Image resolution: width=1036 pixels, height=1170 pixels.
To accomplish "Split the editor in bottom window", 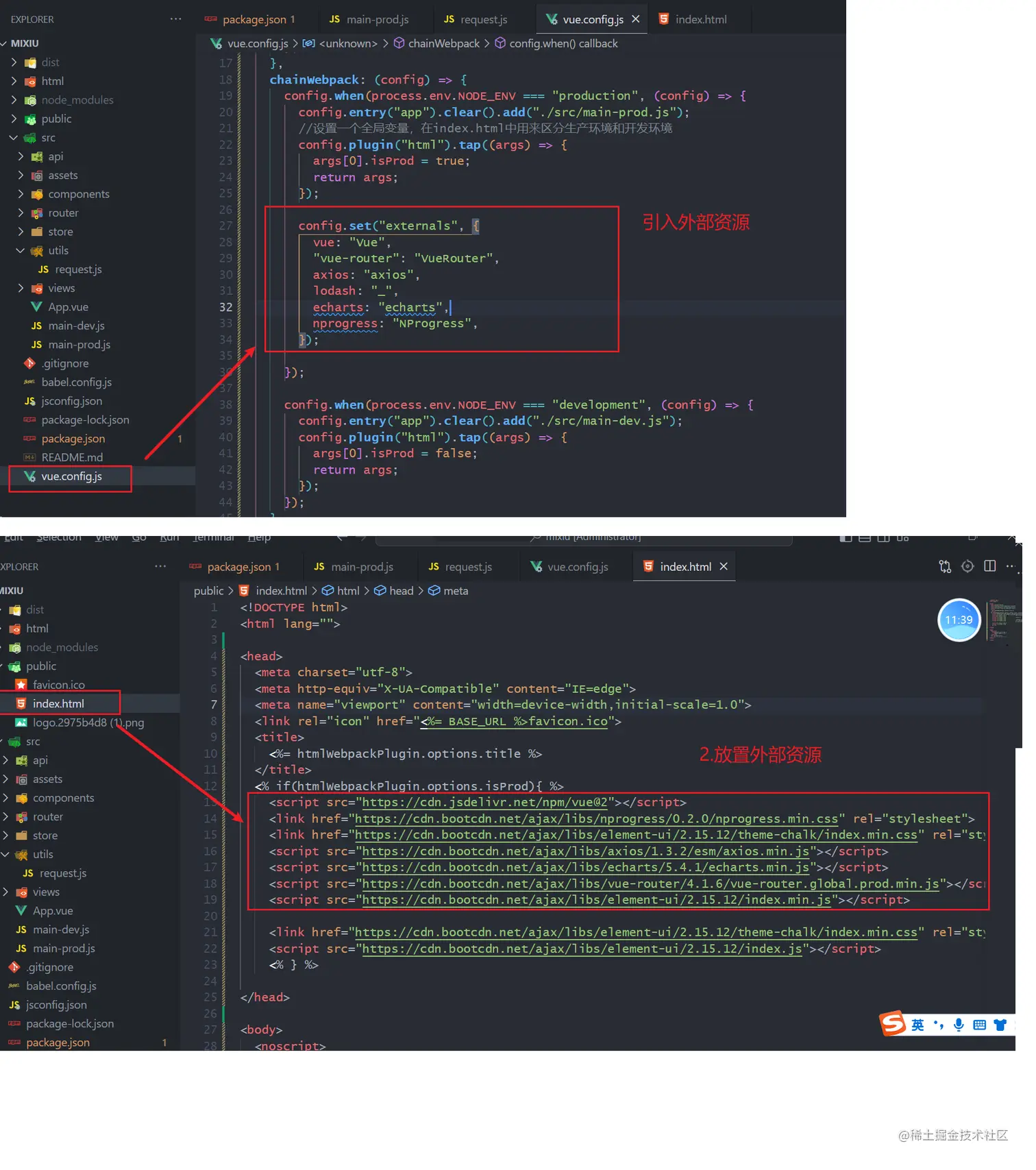I will (989, 566).
